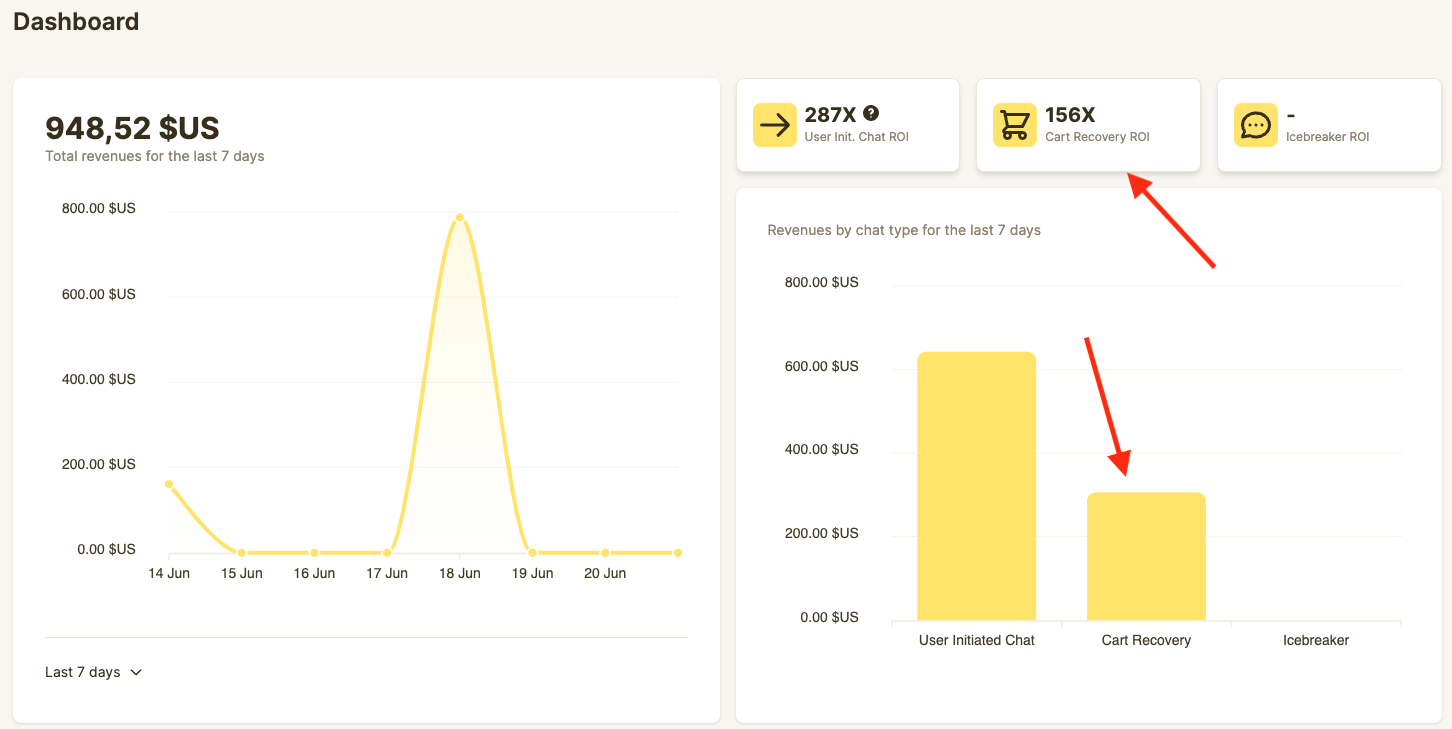The image size is (1452, 729).
Task: Click the 948,52 $US total revenue figure
Action: 132,128
